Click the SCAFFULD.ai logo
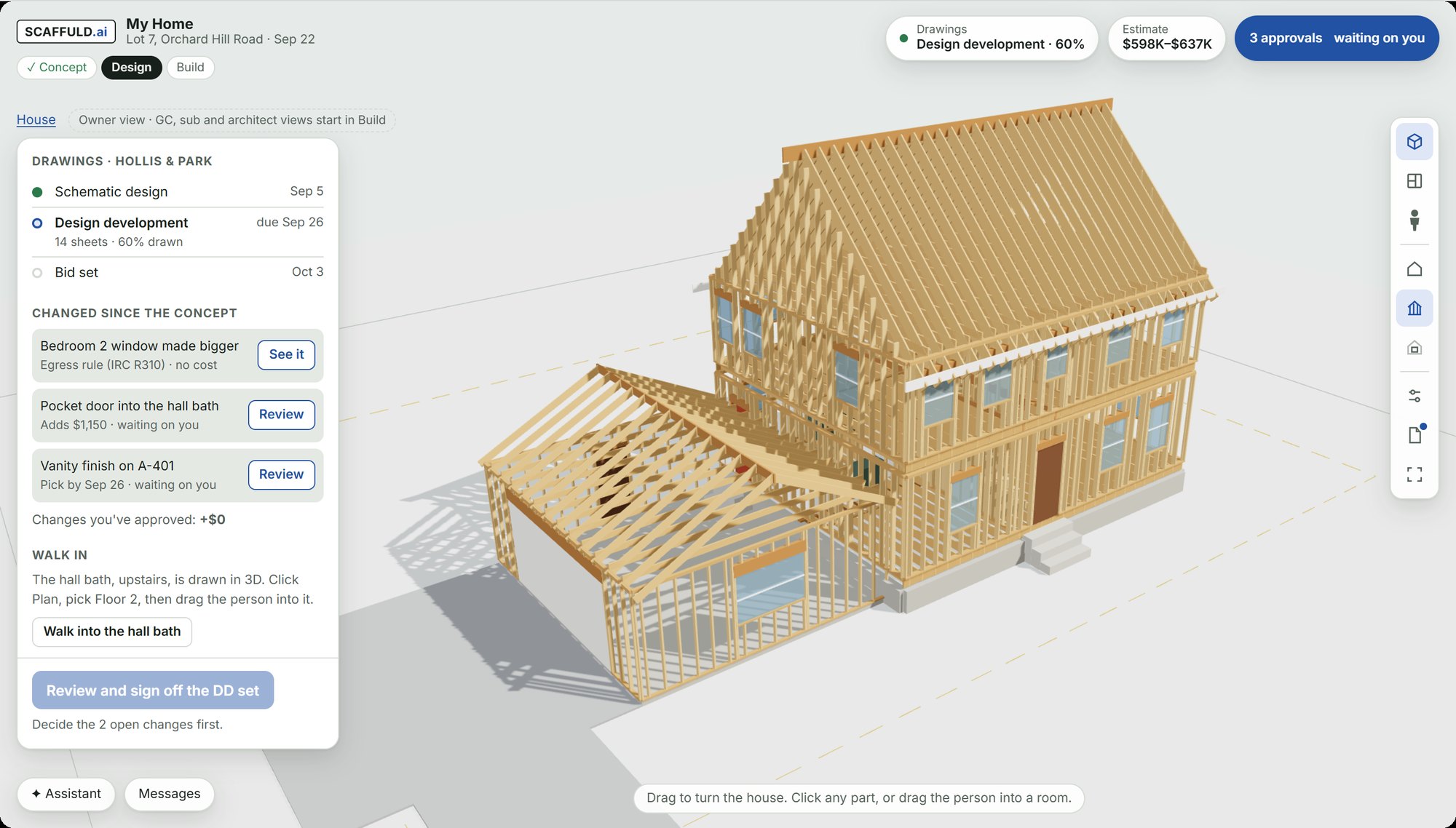 coord(66,31)
